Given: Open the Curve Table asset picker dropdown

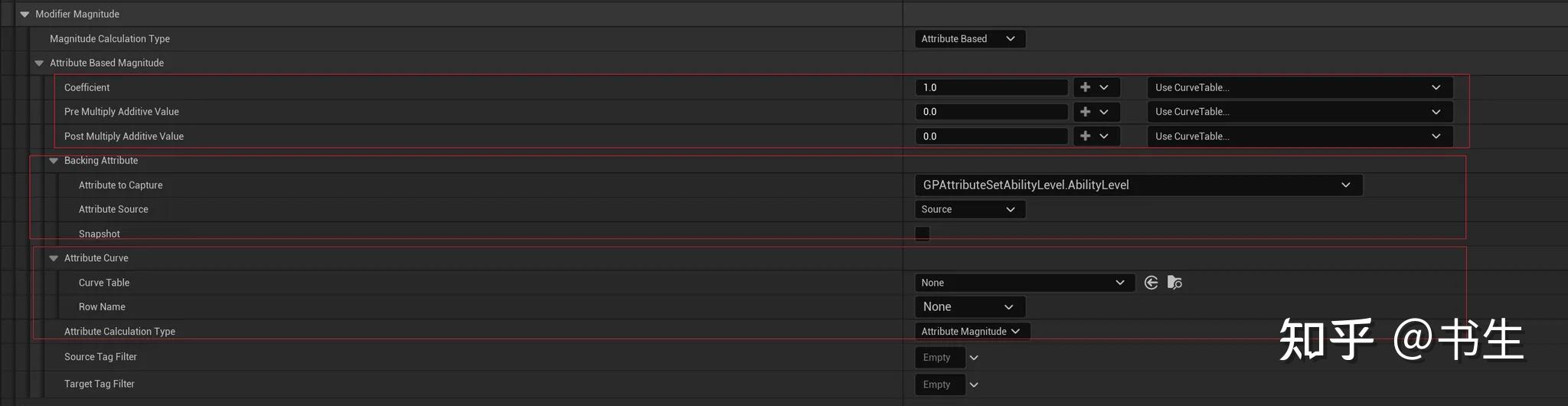Looking at the screenshot, I should point(1024,283).
